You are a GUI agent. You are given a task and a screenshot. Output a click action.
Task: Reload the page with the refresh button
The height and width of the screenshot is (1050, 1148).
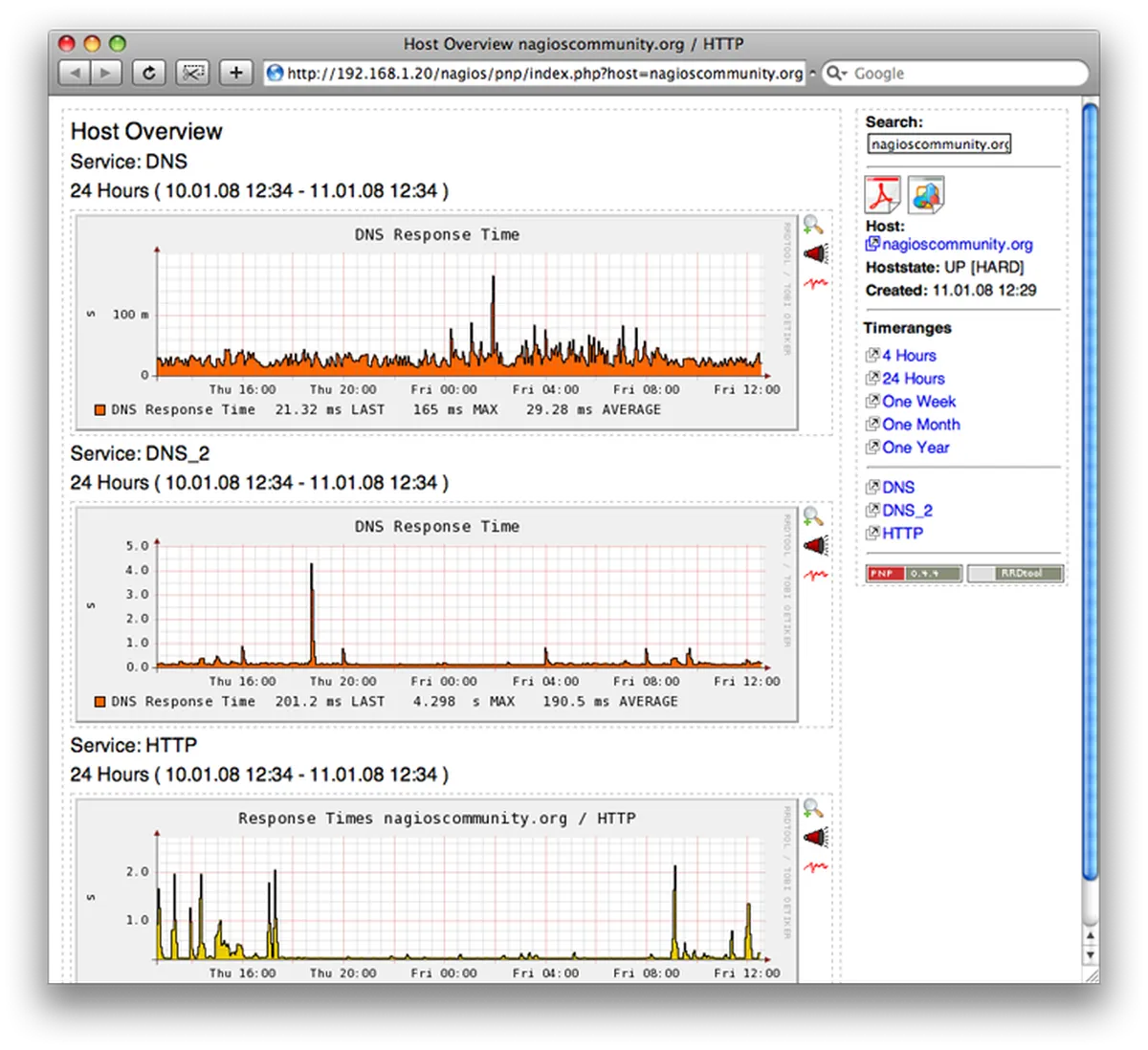pos(148,73)
